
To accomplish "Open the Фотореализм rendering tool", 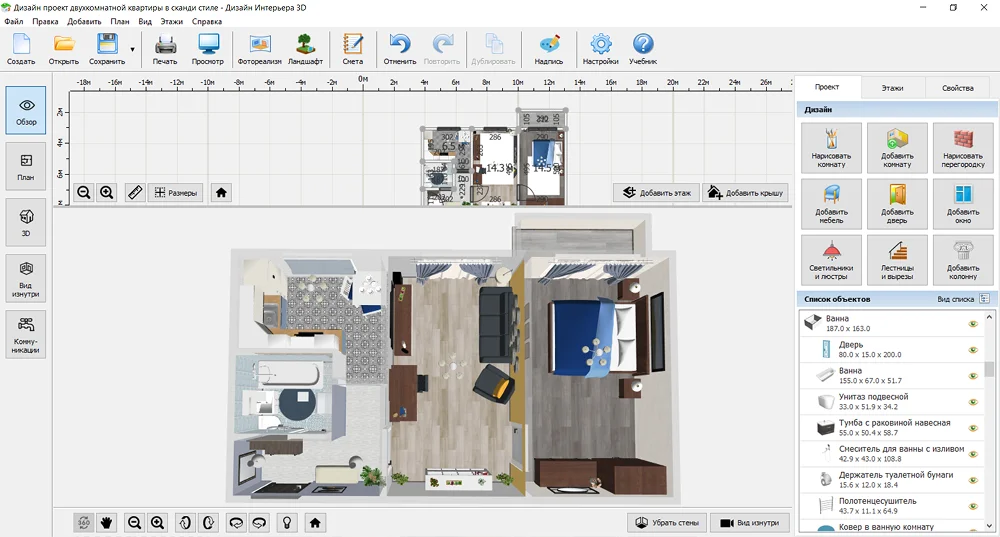I will [x=259, y=47].
